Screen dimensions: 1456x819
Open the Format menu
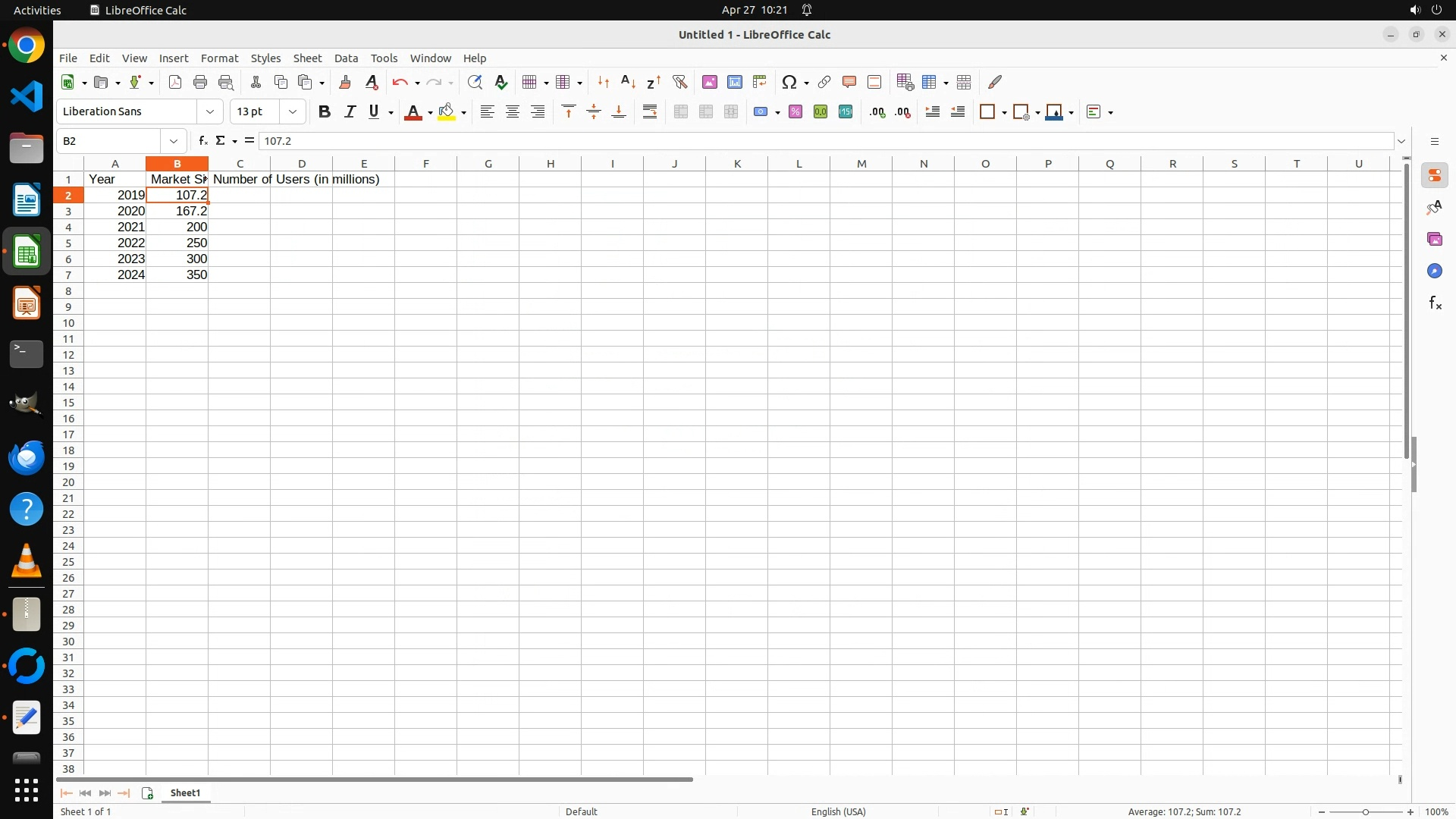[x=219, y=58]
